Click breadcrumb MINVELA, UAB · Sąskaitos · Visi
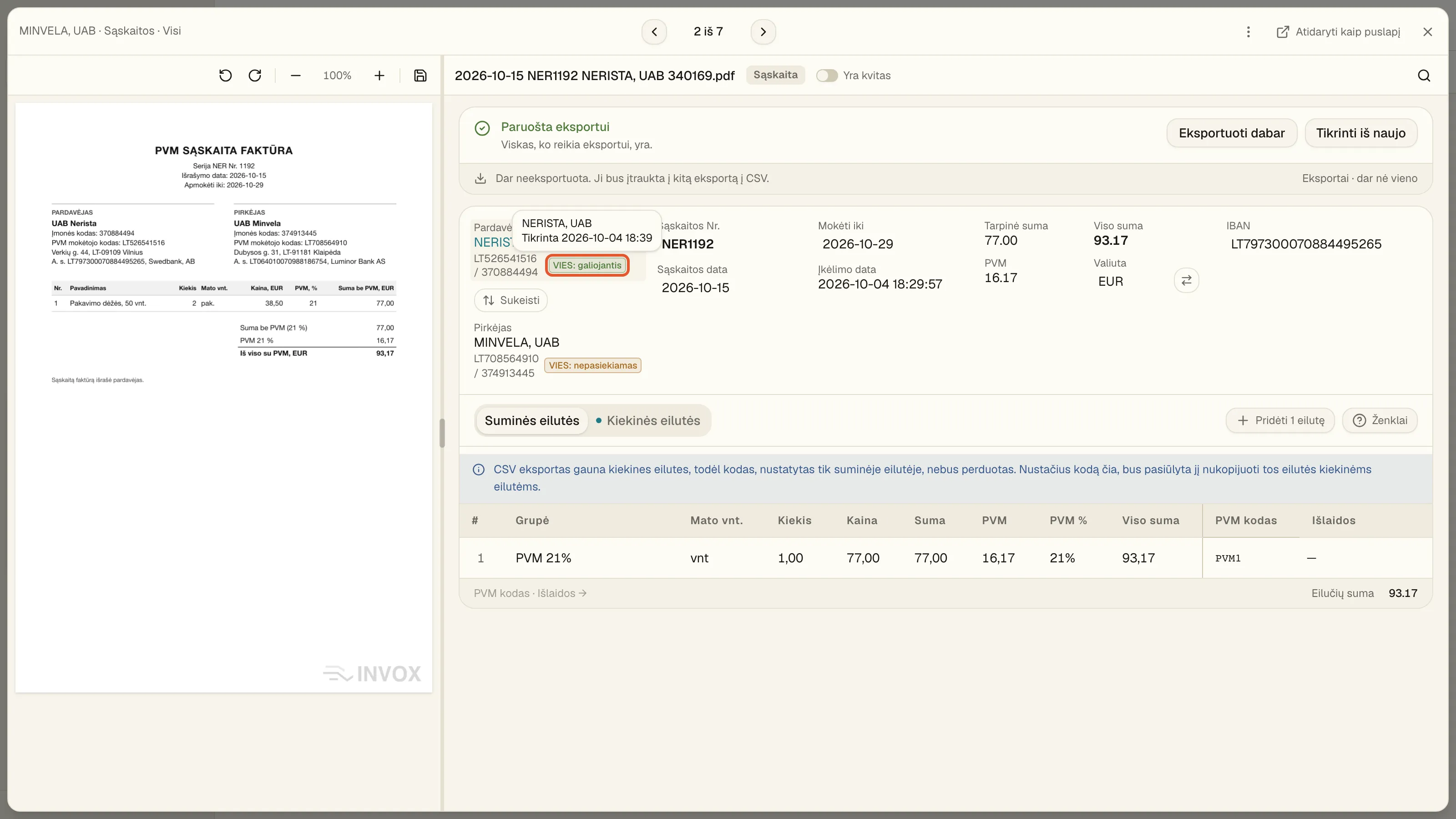The width and height of the screenshot is (1456, 819). 100,31
